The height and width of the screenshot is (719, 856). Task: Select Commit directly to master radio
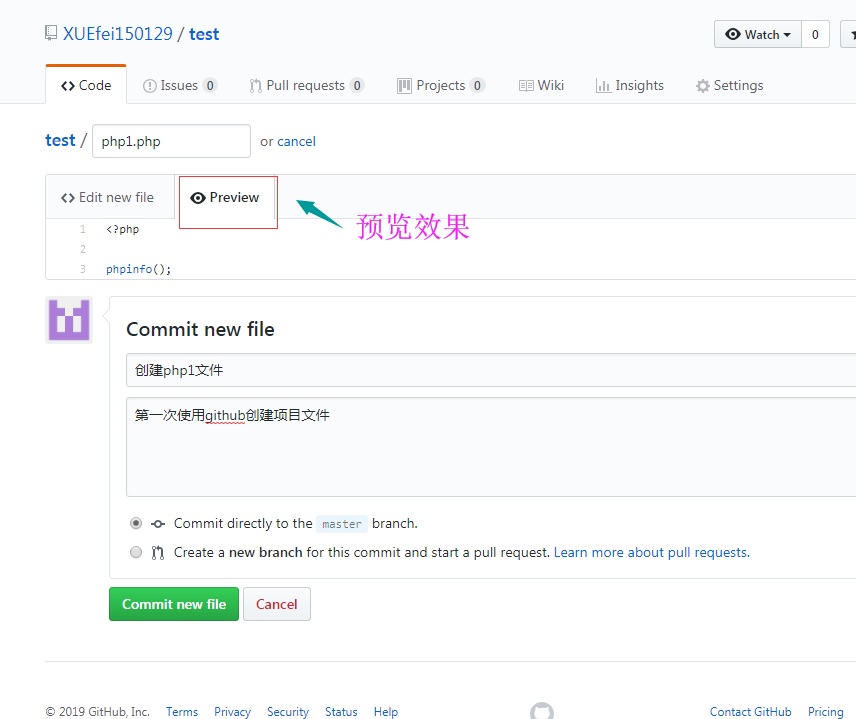[136, 524]
